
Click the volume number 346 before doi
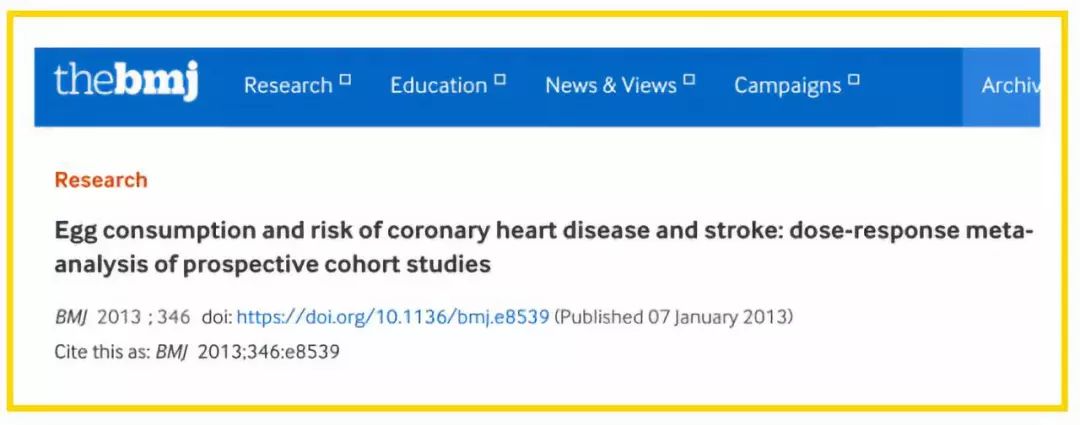pos(173,317)
